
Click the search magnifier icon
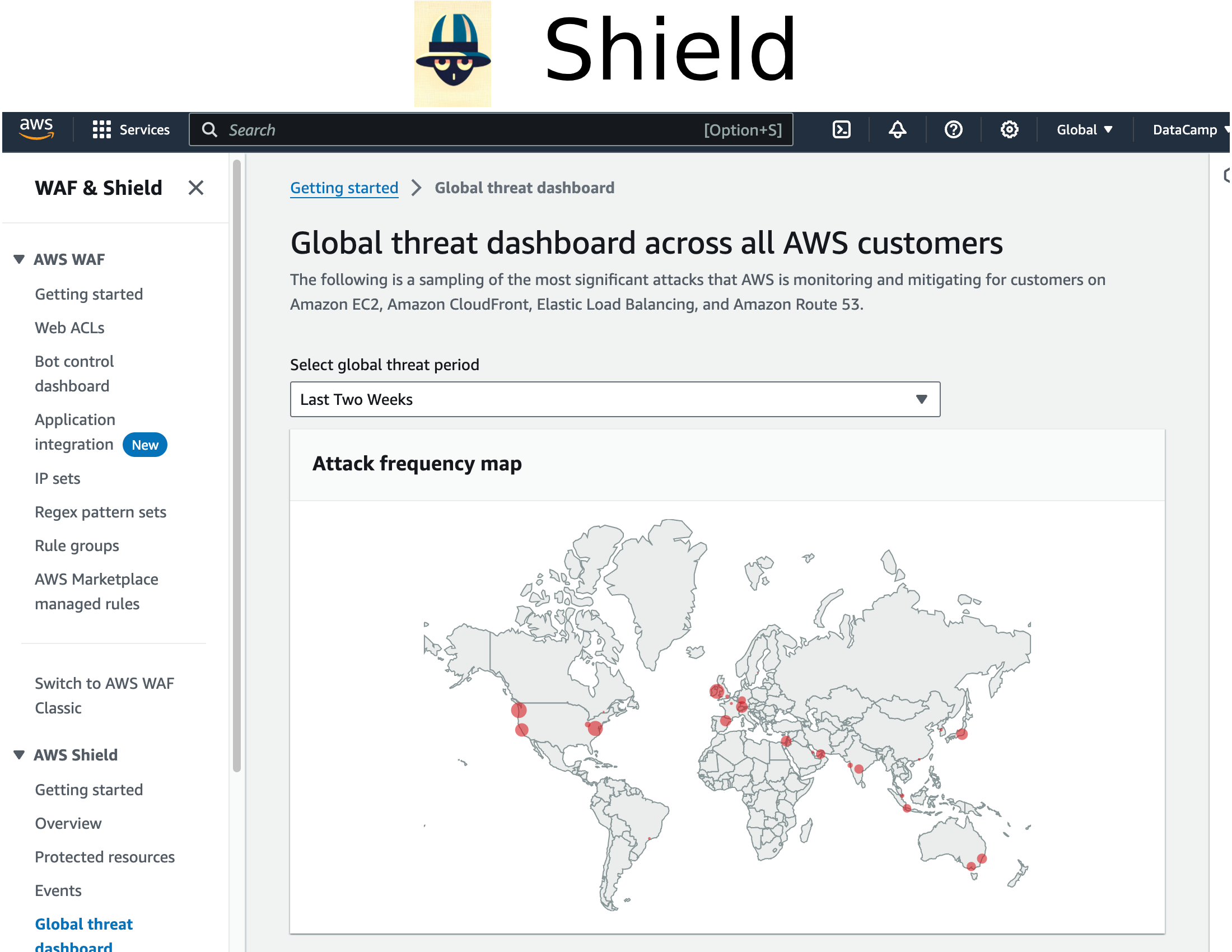[x=209, y=130]
